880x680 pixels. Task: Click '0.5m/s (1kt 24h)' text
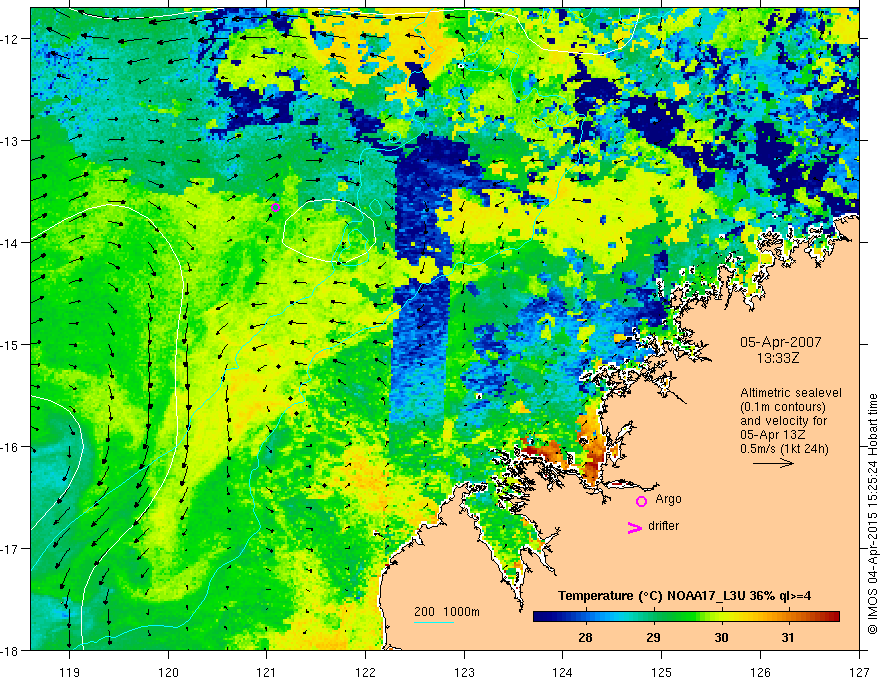(784, 449)
